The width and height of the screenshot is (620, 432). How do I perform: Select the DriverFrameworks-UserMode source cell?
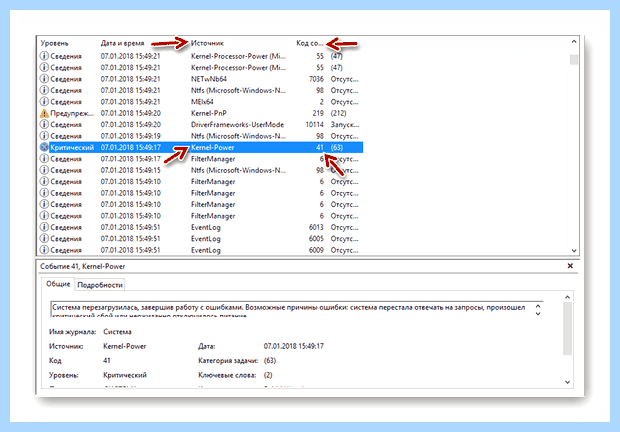(x=237, y=125)
